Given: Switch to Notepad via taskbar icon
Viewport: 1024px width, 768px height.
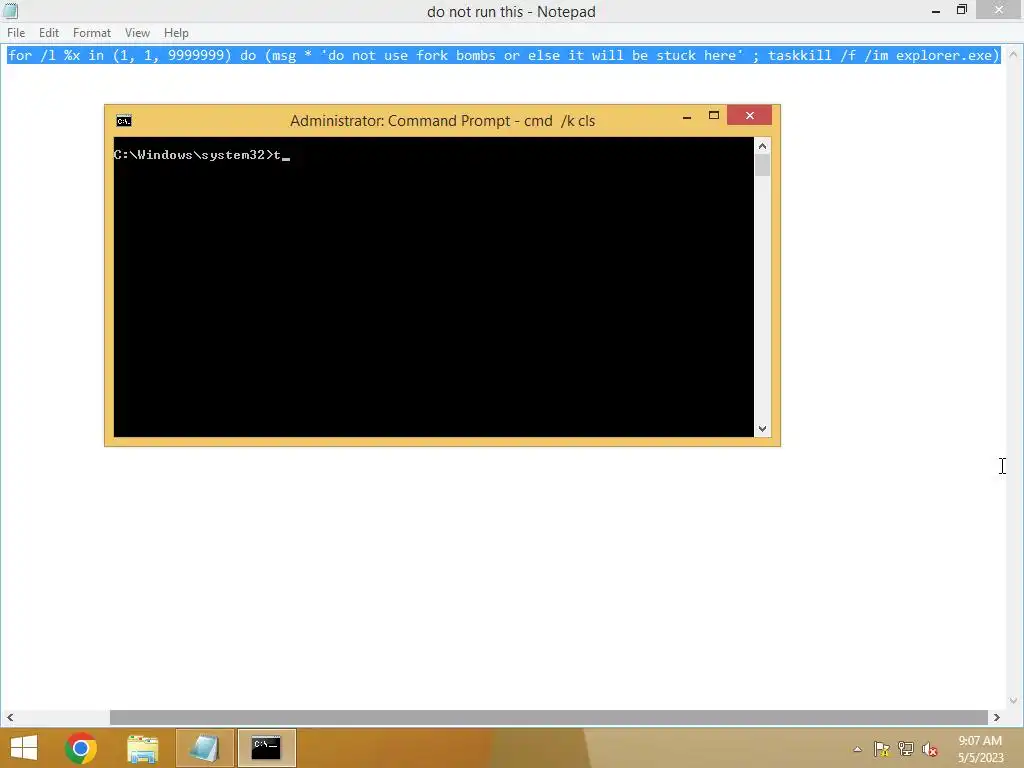Looking at the screenshot, I should (204, 748).
